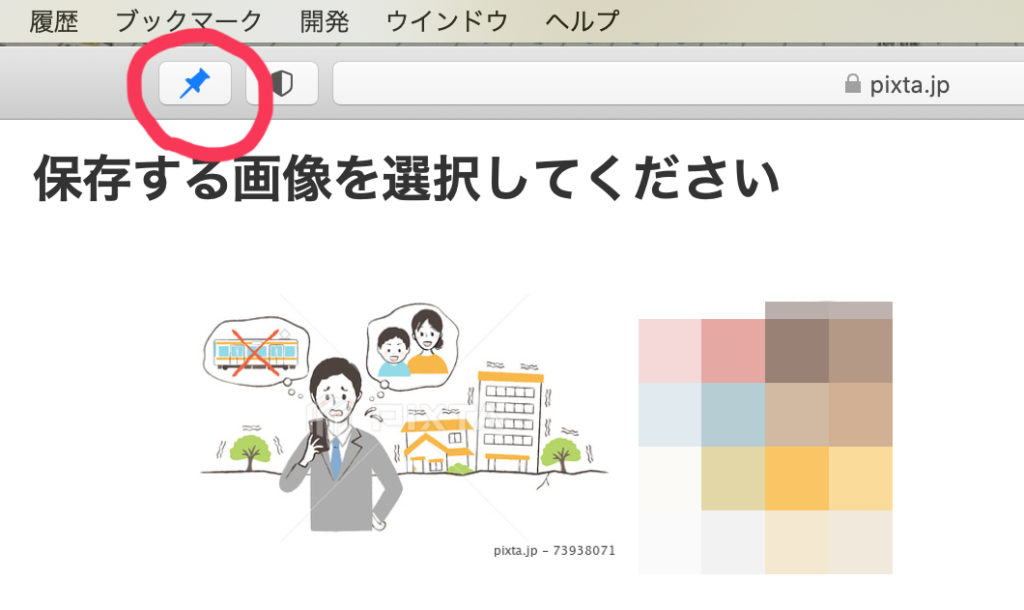Viewport: 1024px width, 610px height.
Task: Open the ヘルプ menu
Action: (582, 20)
